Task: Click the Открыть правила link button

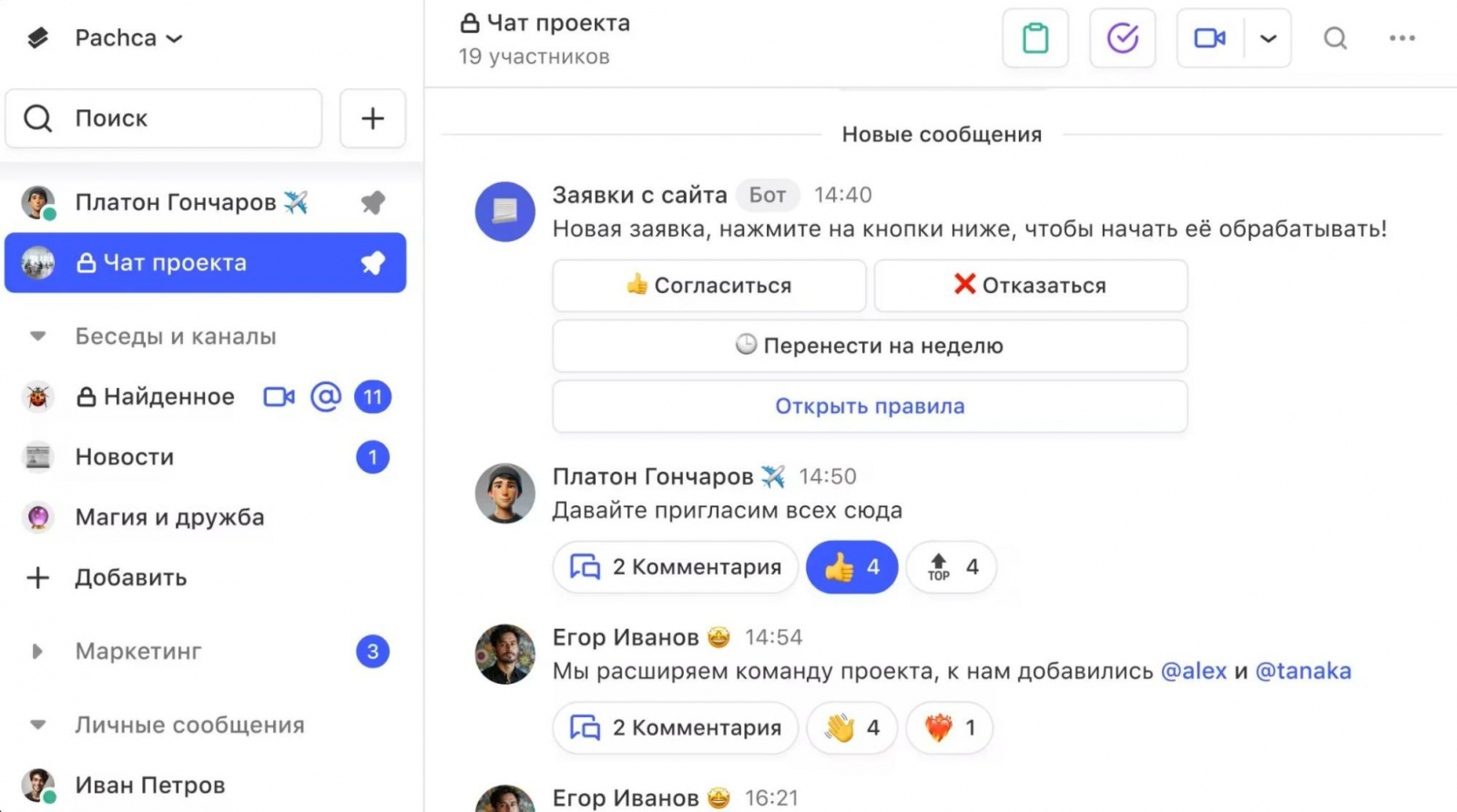Action: [870, 406]
